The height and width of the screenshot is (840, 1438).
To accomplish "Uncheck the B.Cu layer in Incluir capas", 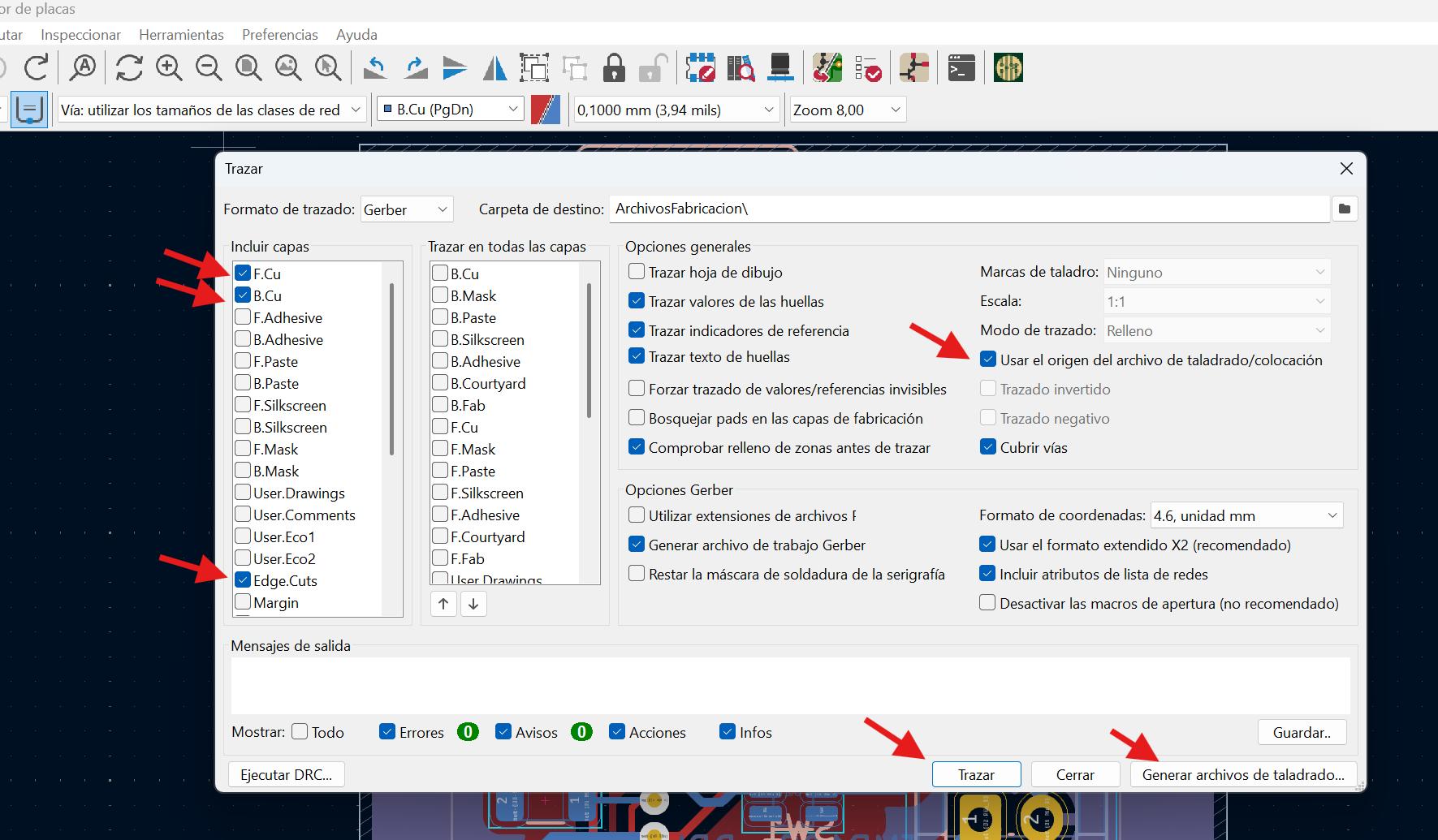I will (243, 295).
